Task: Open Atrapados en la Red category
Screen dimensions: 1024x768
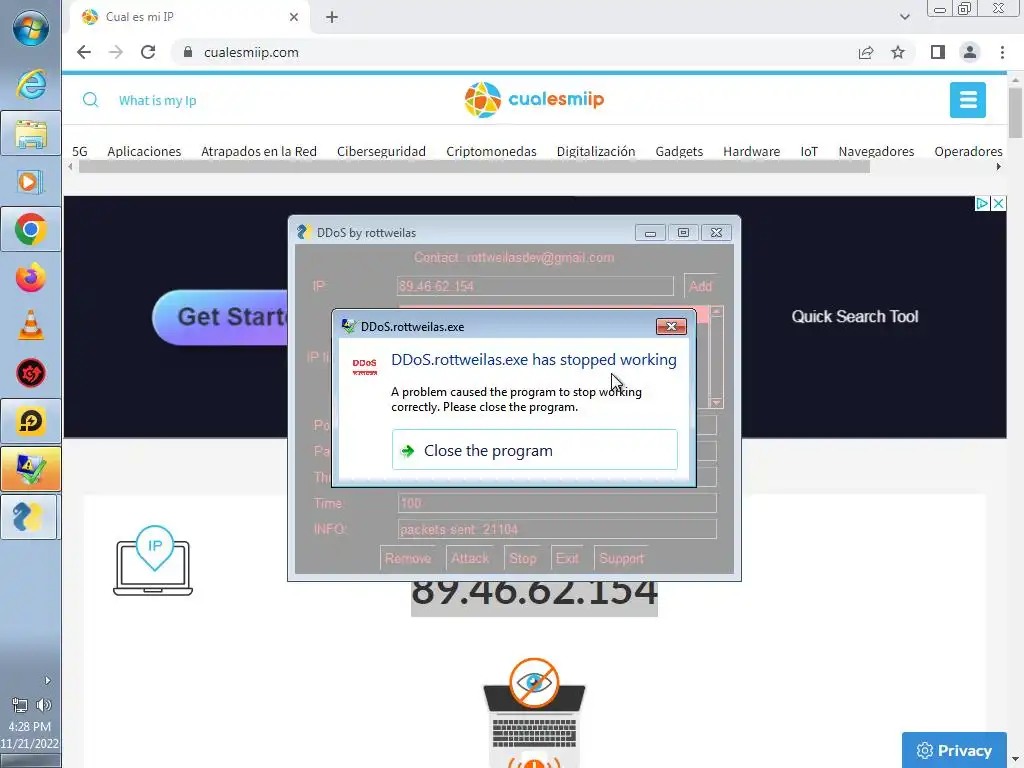Action: pos(259,152)
